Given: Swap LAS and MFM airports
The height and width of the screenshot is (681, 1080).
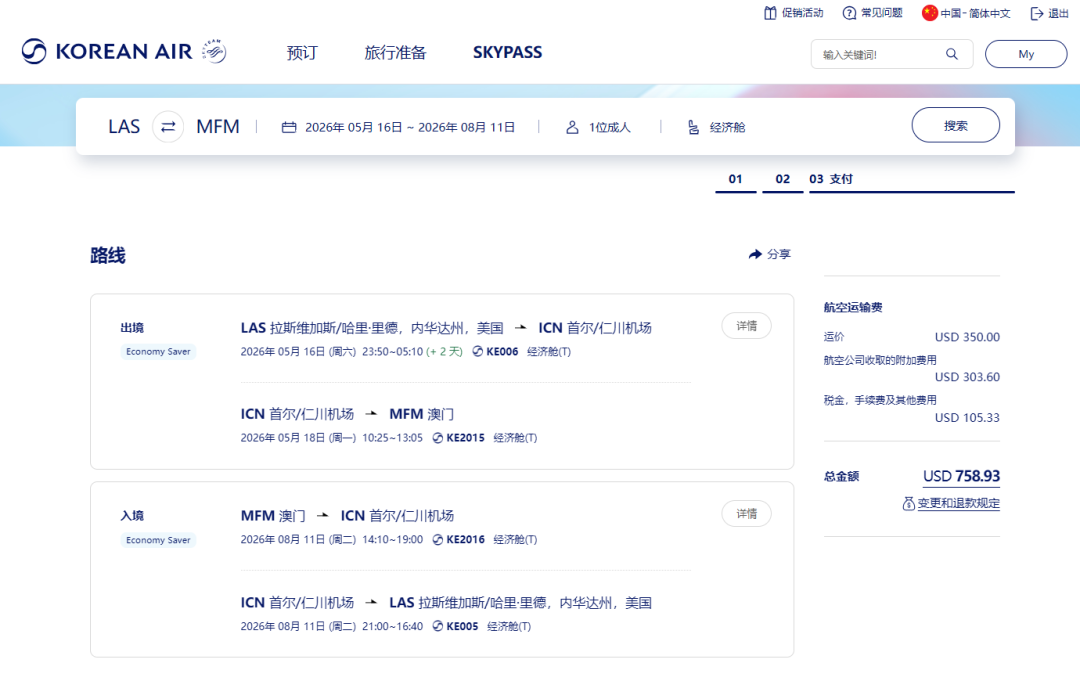Looking at the screenshot, I should tap(168, 127).
